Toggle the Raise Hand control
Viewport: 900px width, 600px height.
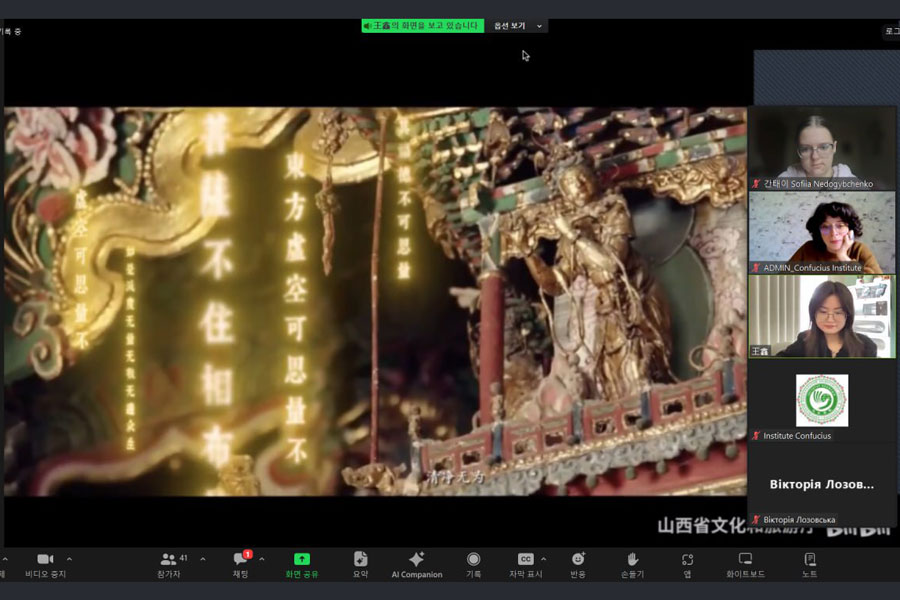(x=632, y=560)
